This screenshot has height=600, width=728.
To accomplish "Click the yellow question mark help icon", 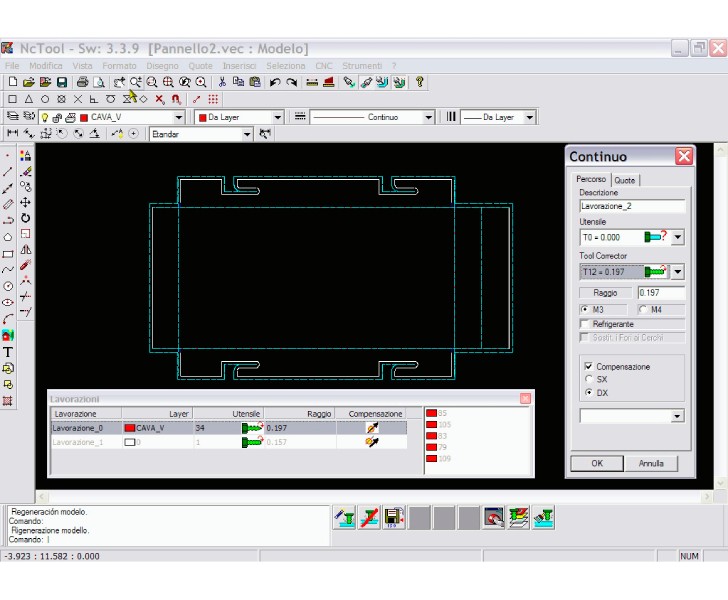I will click(420, 82).
